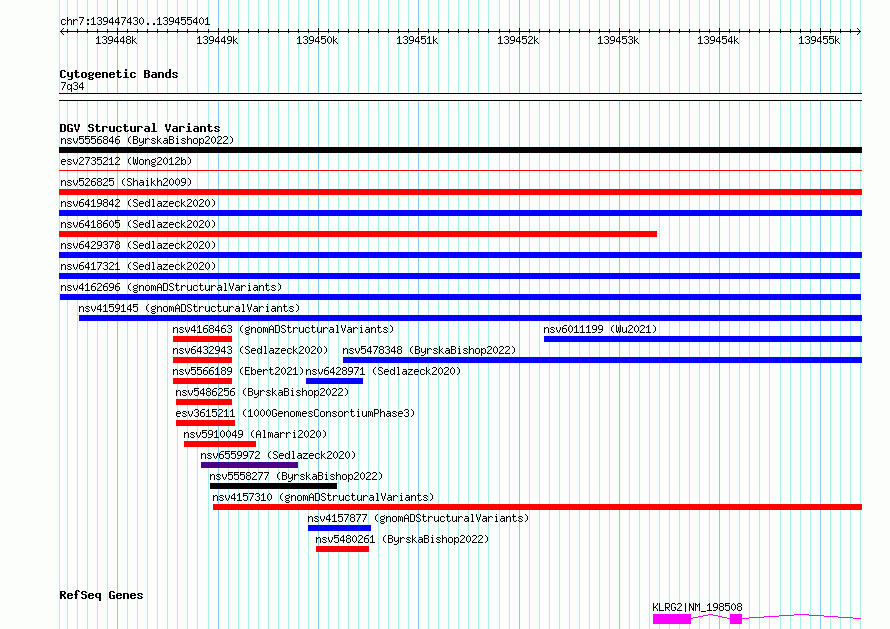Click the blue nsv6429378 variant bar

click(460, 255)
